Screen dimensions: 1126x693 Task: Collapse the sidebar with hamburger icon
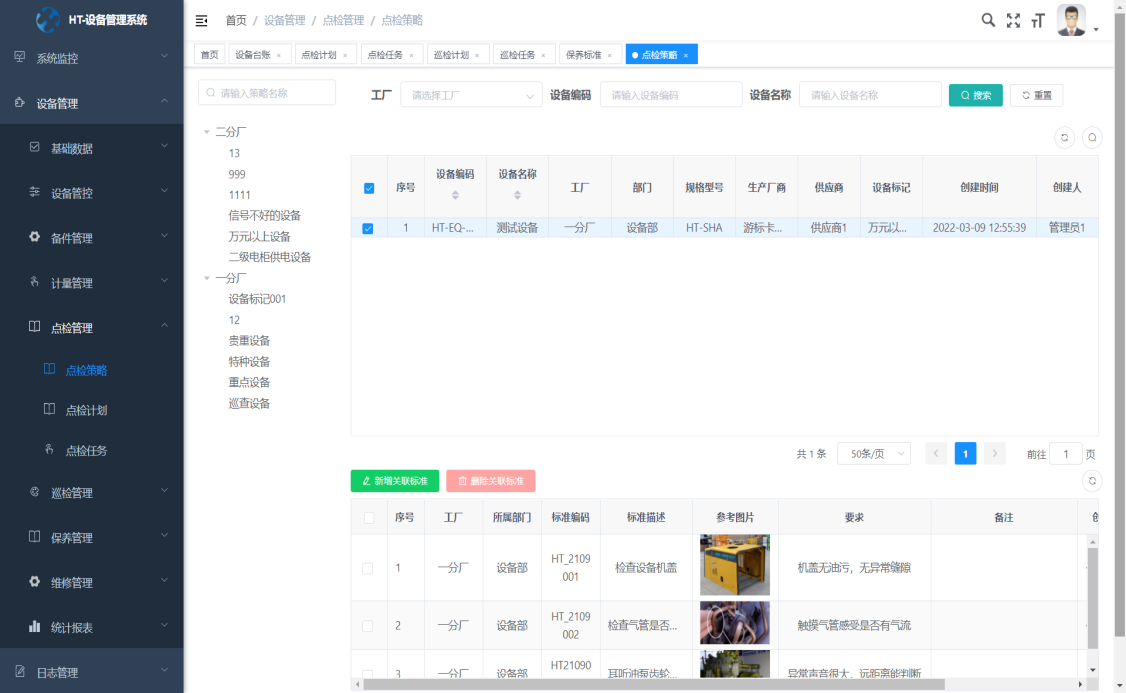pos(202,20)
